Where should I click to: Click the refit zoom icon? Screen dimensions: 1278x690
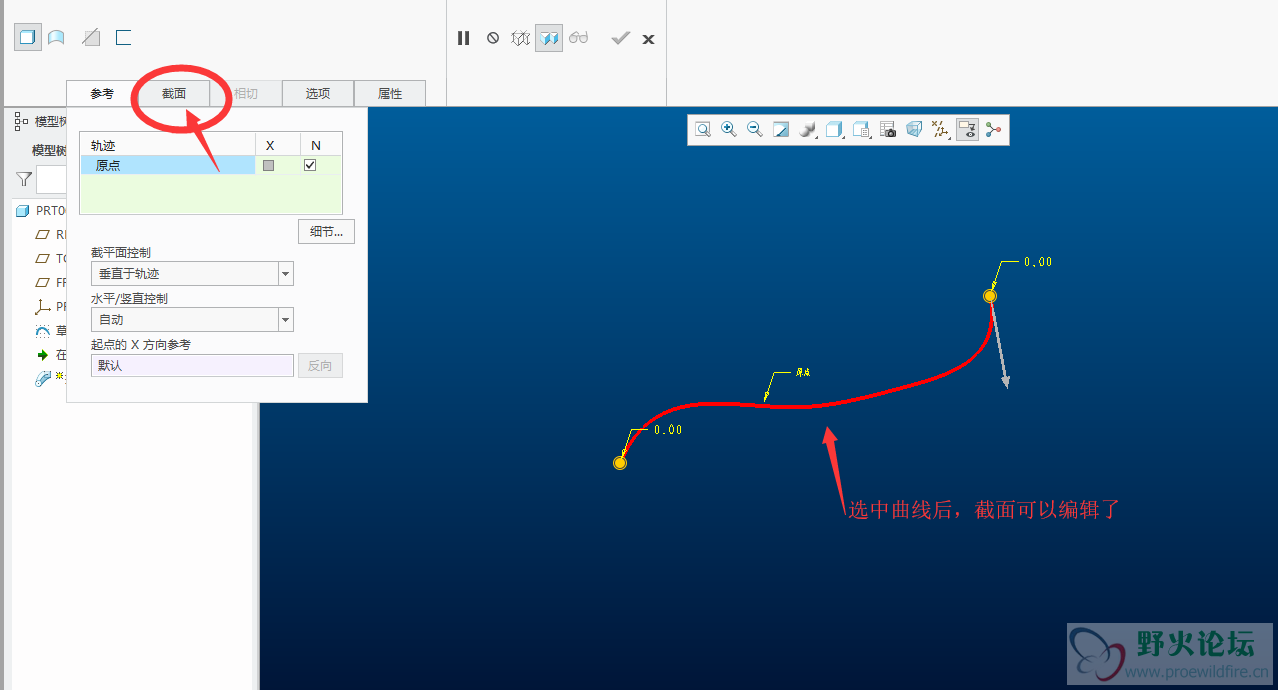click(703, 129)
